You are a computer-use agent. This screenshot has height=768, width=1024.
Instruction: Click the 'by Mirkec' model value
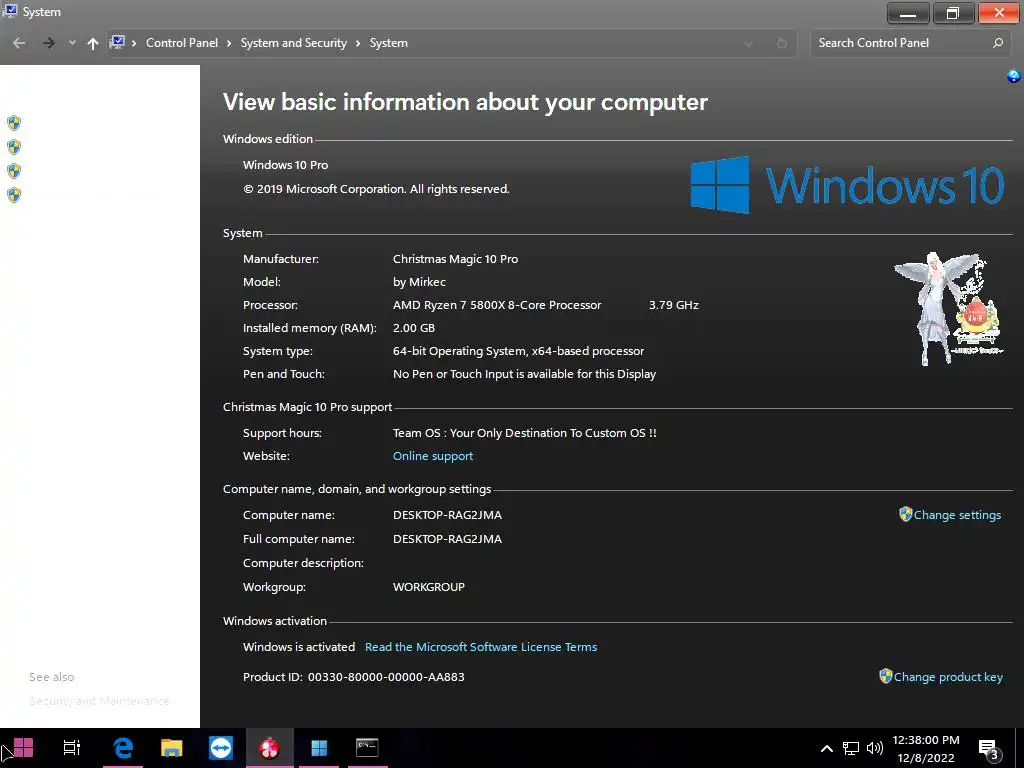419,282
